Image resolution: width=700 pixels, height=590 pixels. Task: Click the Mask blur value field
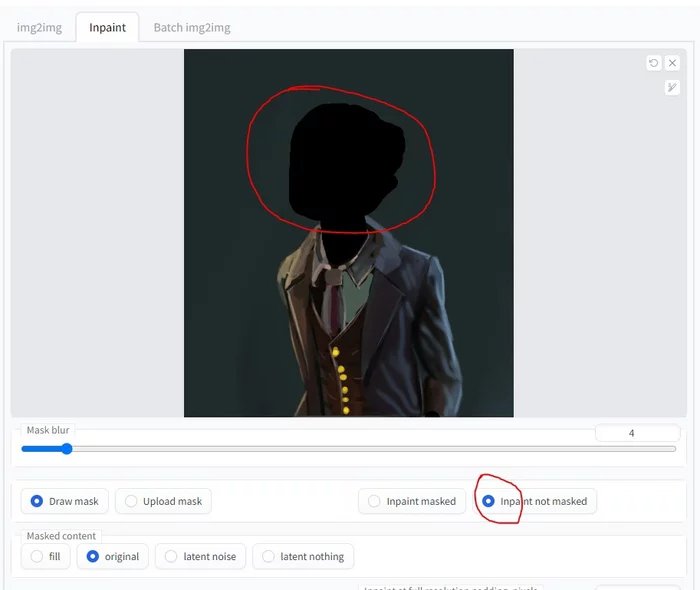click(638, 433)
